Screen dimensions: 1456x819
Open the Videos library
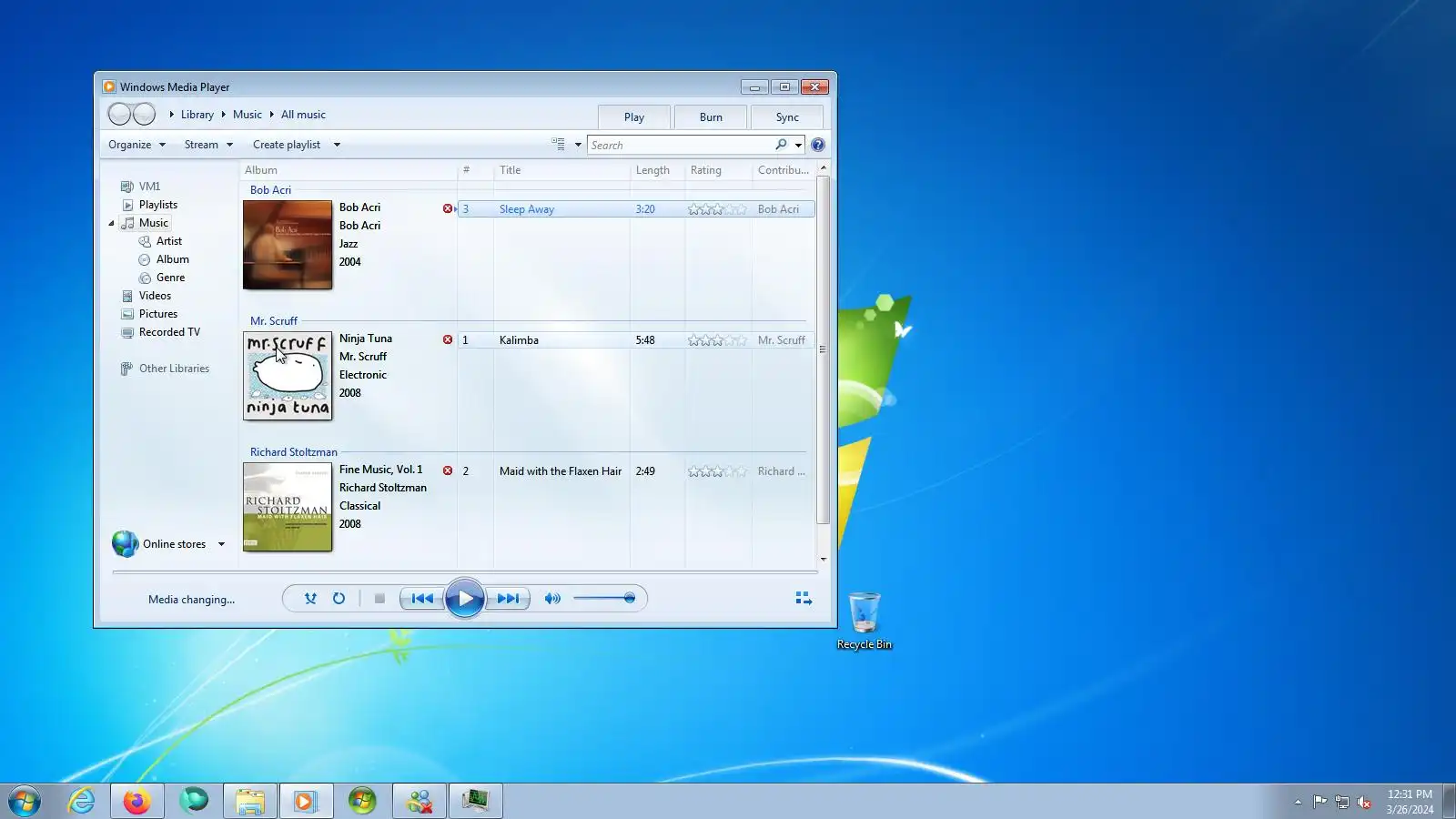155,296
